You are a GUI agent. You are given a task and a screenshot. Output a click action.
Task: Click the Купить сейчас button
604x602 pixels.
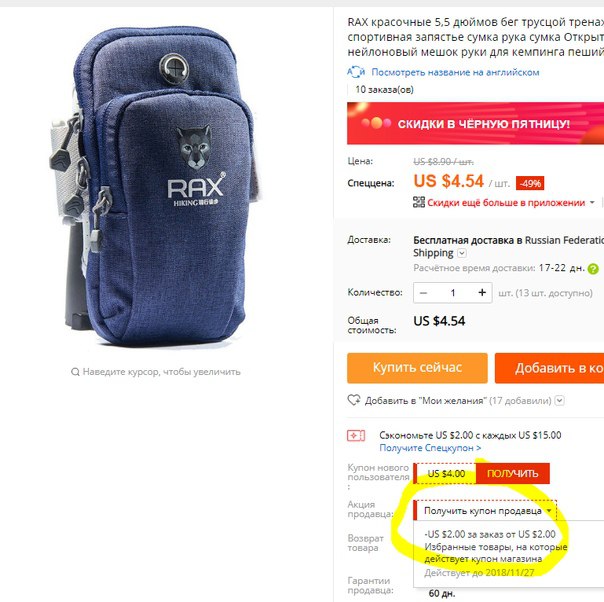(417, 368)
